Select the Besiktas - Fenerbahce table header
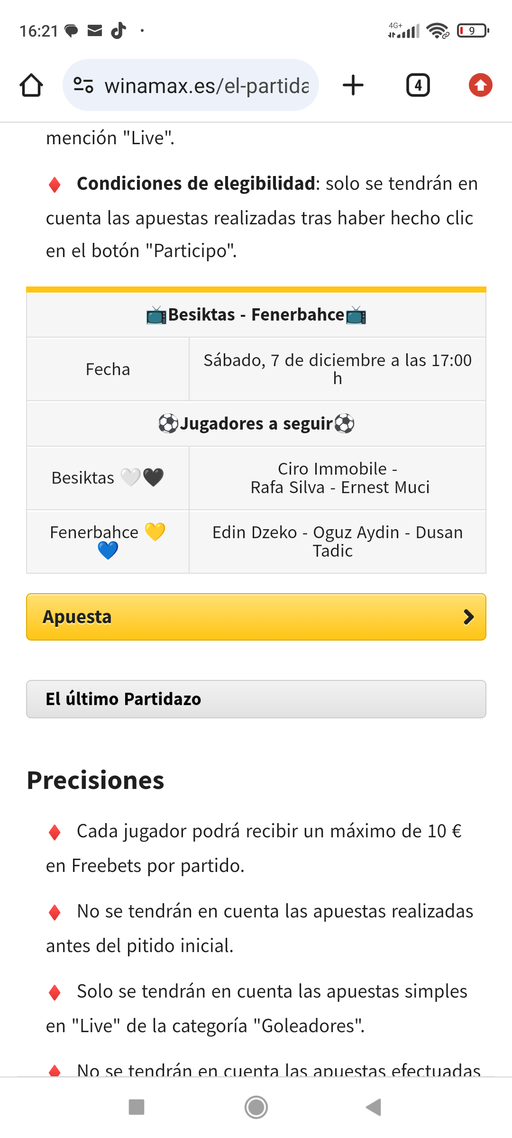This screenshot has height=1138, width=512. [x=256, y=315]
